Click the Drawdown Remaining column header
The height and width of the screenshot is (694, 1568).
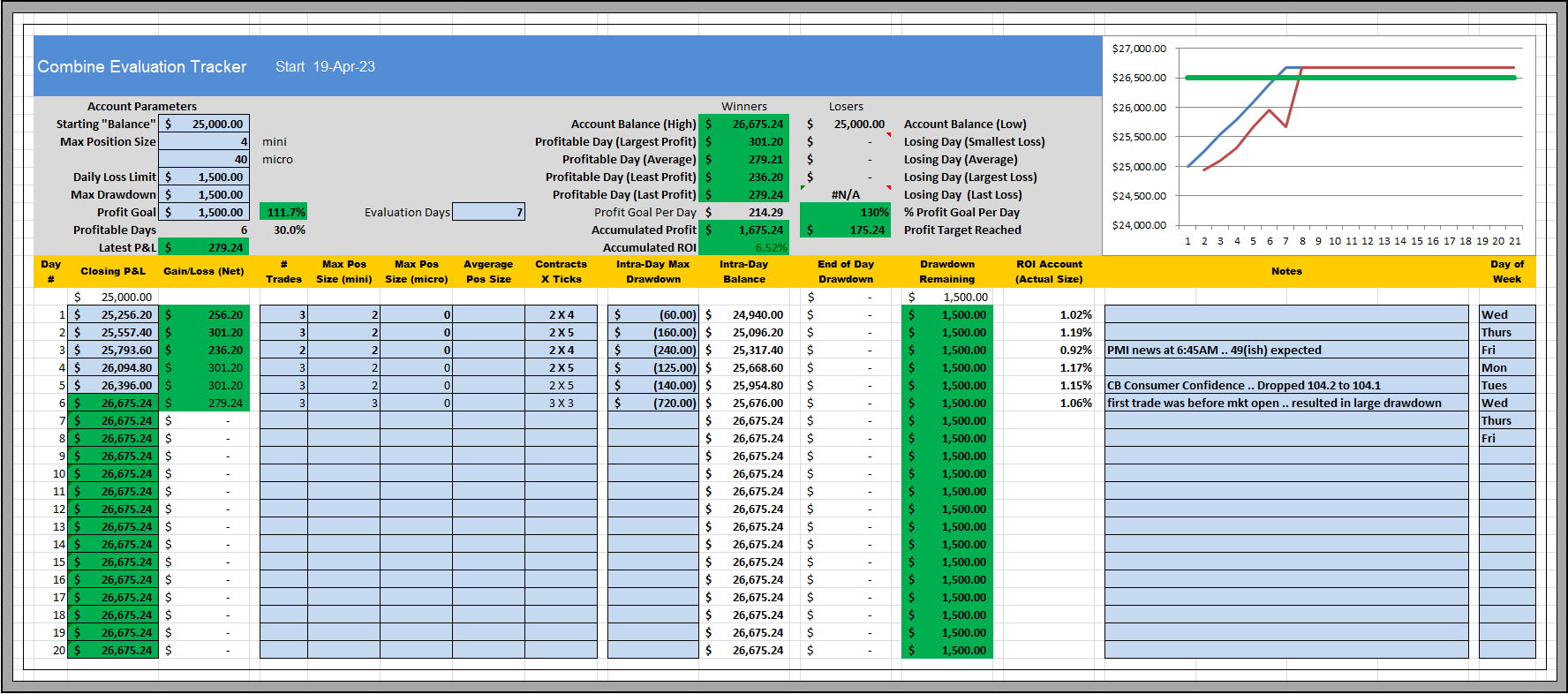click(x=947, y=271)
